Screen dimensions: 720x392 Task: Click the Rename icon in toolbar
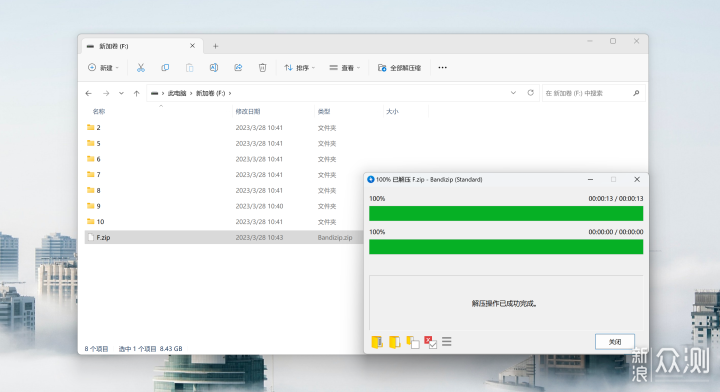[x=214, y=67]
